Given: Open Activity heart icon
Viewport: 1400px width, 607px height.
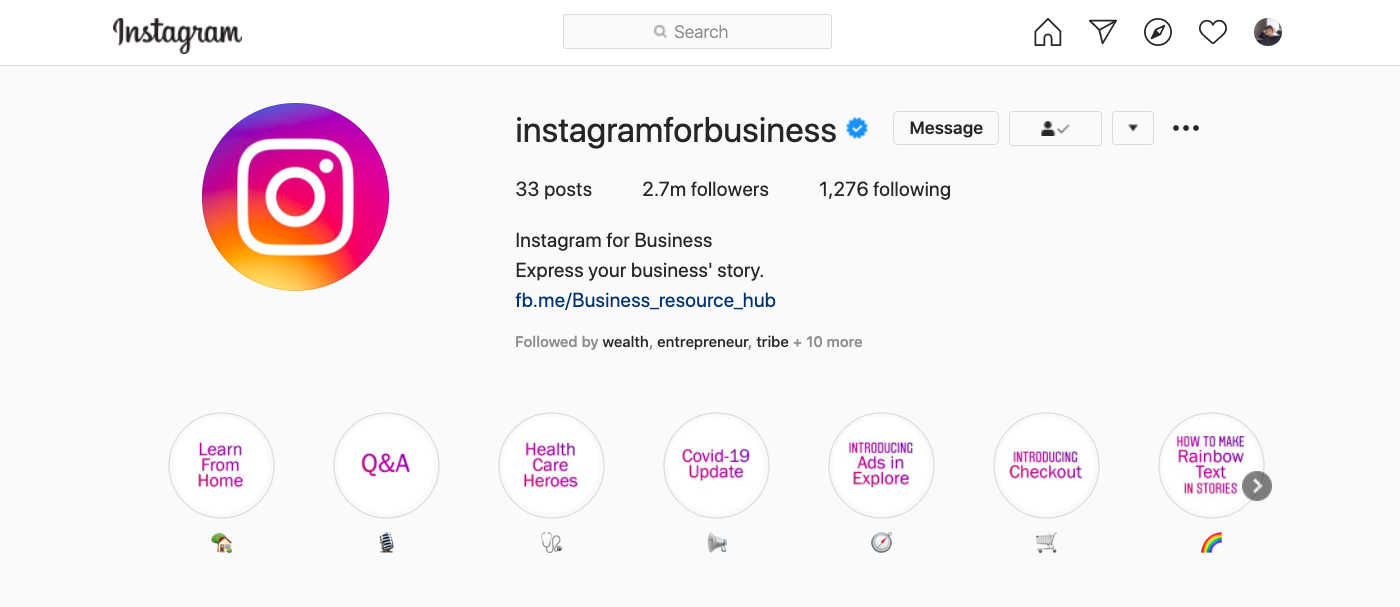Looking at the screenshot, I should [x=1213, y=32].
